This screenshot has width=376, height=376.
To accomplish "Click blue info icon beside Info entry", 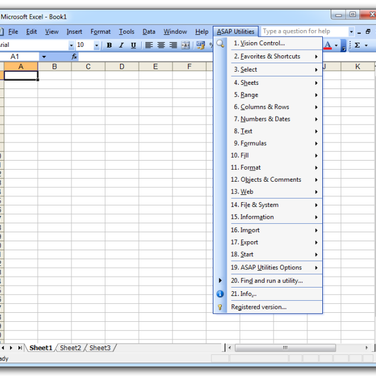I will click(x=220, y=294).
